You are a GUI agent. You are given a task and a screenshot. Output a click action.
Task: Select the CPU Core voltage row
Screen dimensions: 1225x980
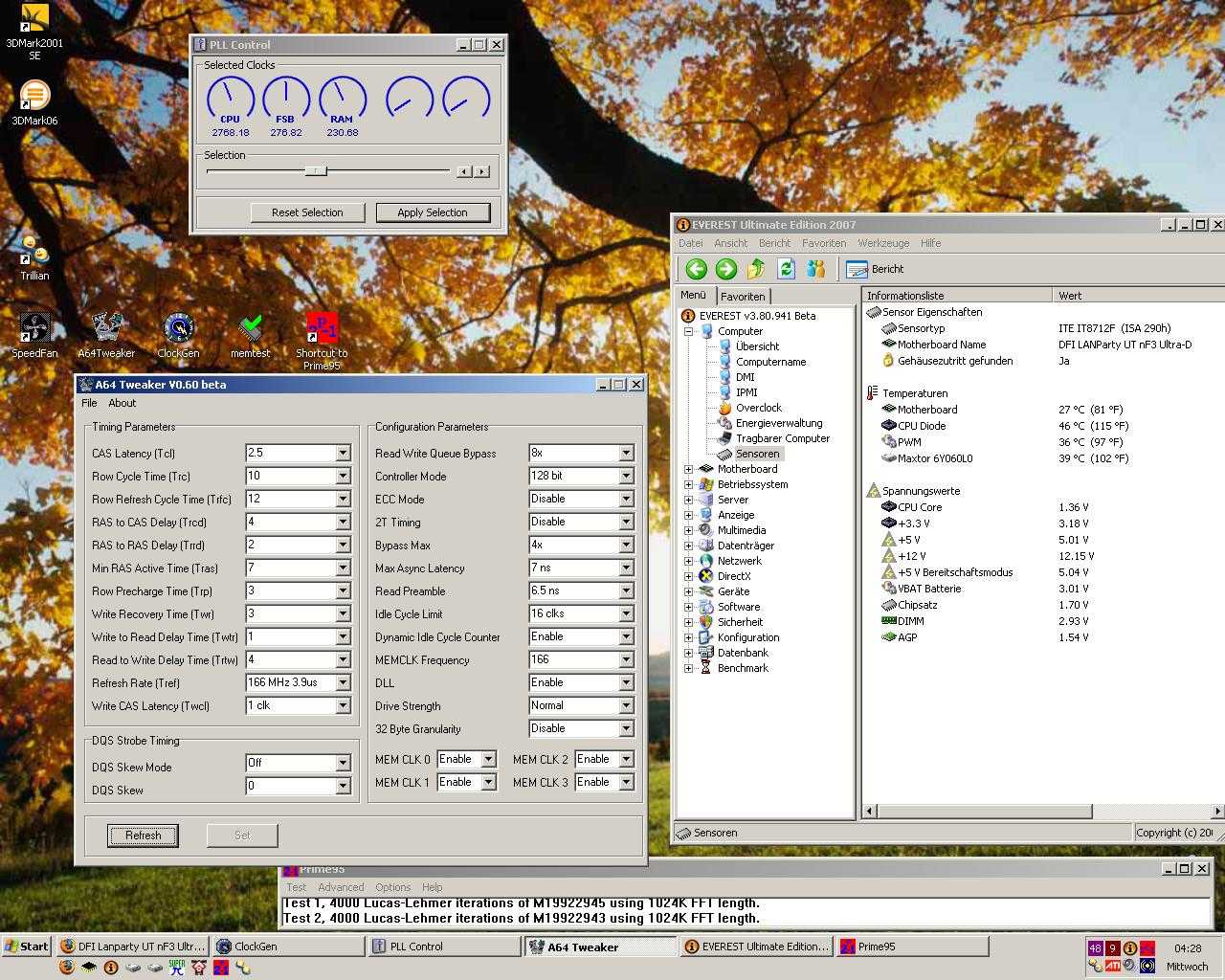[1043, 507]
